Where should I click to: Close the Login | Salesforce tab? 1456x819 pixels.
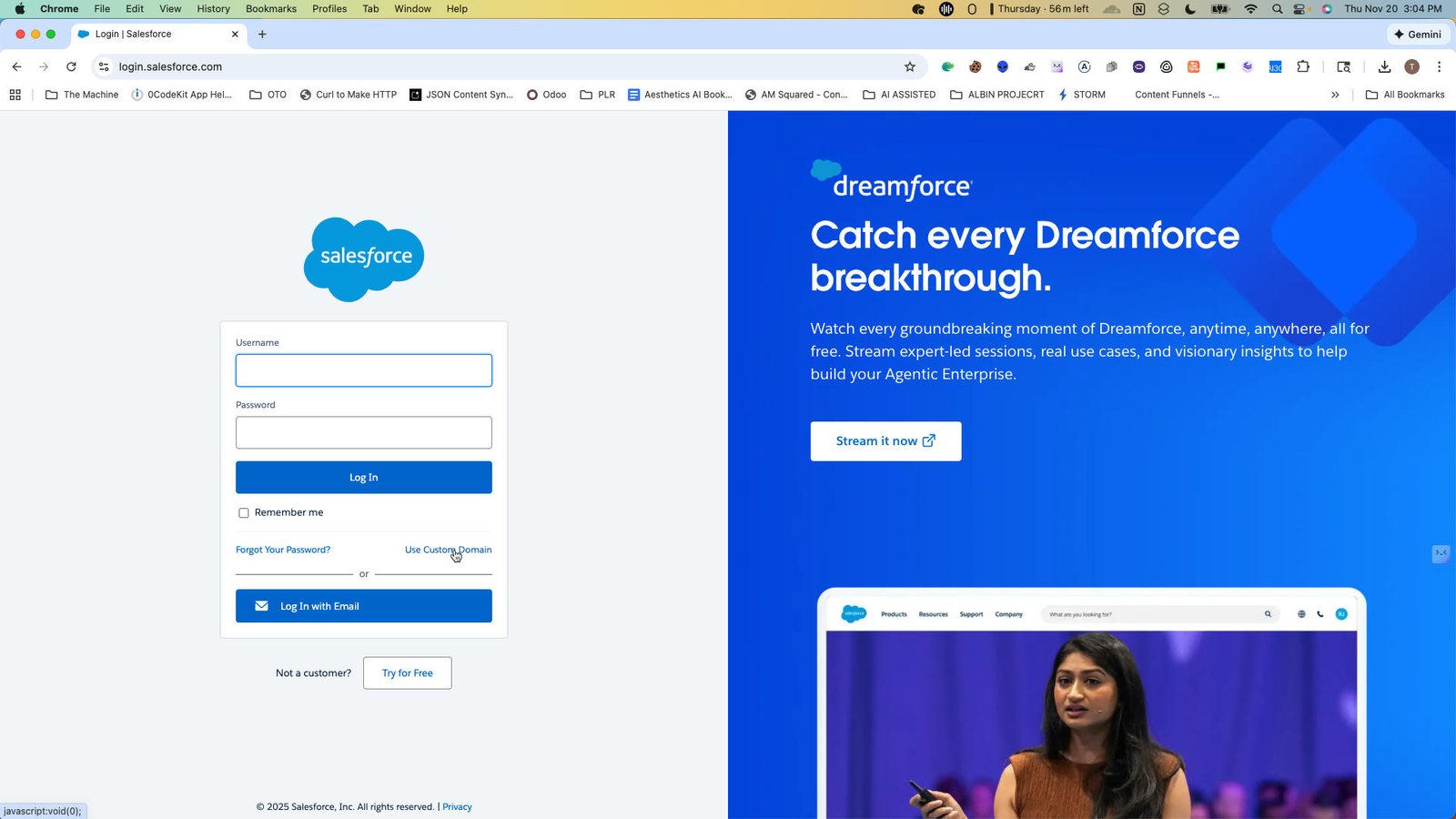(235, 34)
